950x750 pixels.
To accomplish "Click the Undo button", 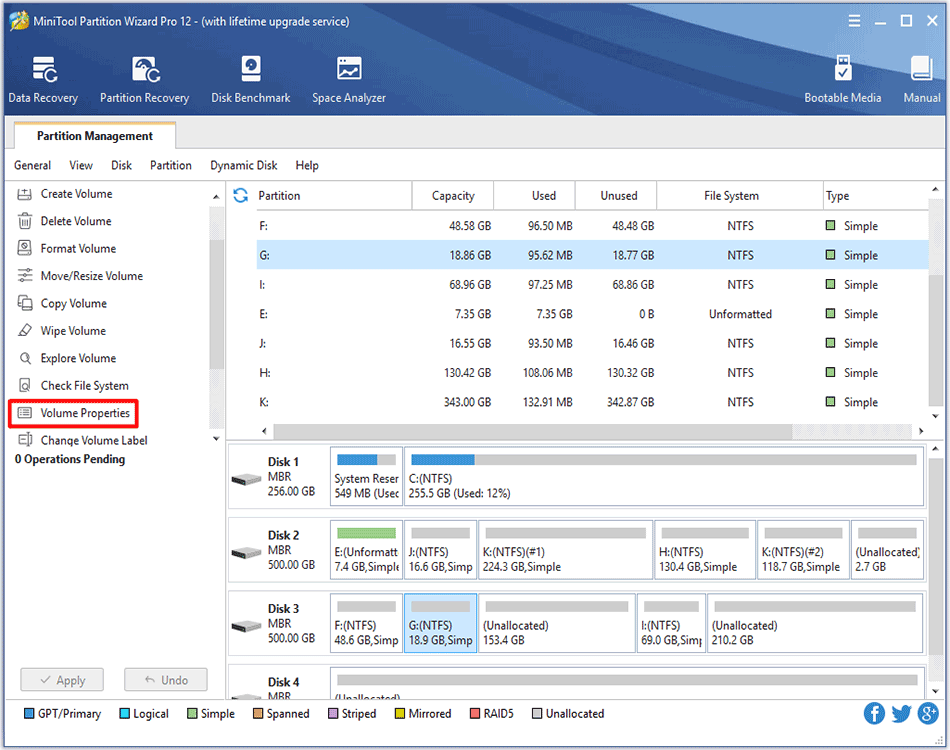I will point(166,680).
